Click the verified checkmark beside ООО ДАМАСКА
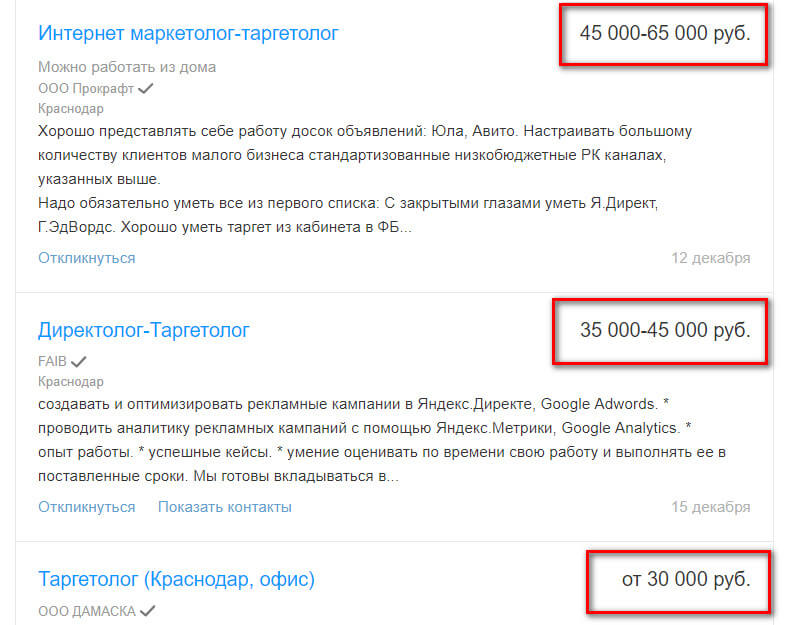 [x=148, y=610]
